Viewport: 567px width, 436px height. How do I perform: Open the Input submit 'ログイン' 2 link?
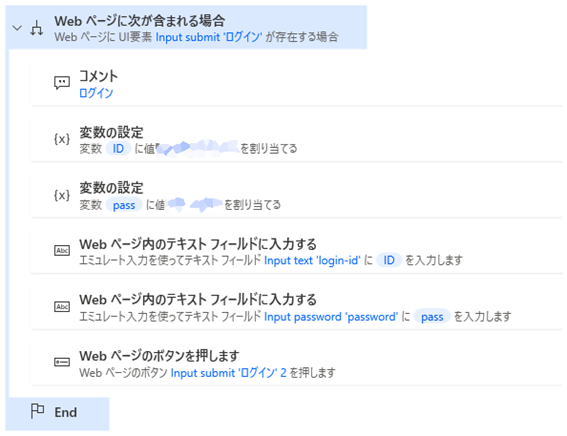[x=229, y=373]
